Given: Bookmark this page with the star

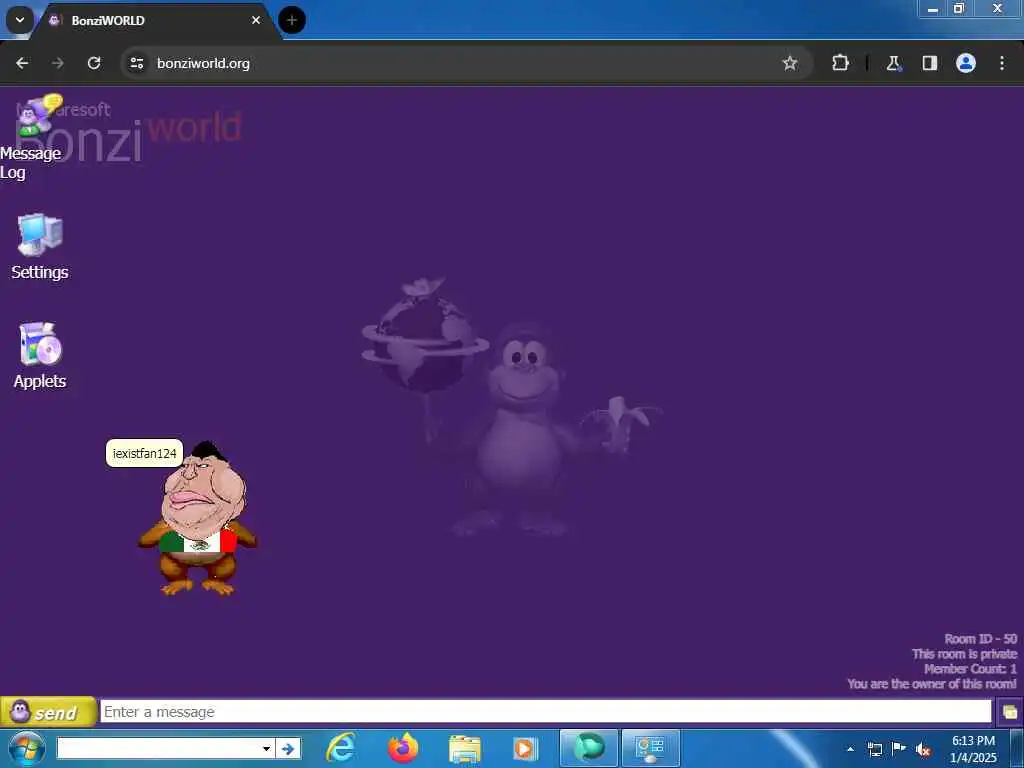Looking at the screenshot, I should pos(790,63).
